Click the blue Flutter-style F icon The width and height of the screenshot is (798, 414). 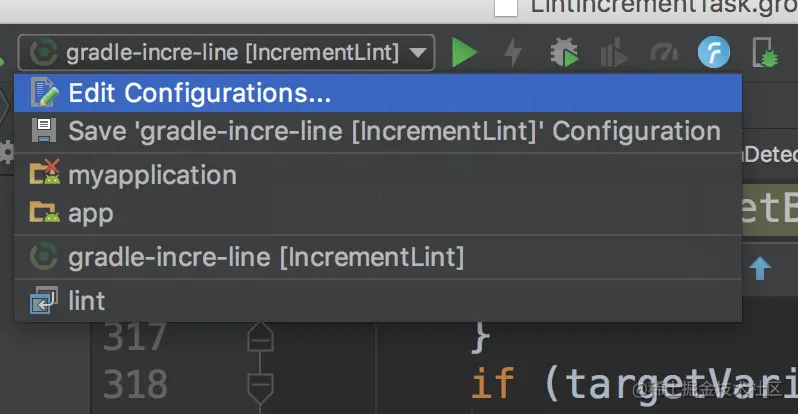click(713, 52)
